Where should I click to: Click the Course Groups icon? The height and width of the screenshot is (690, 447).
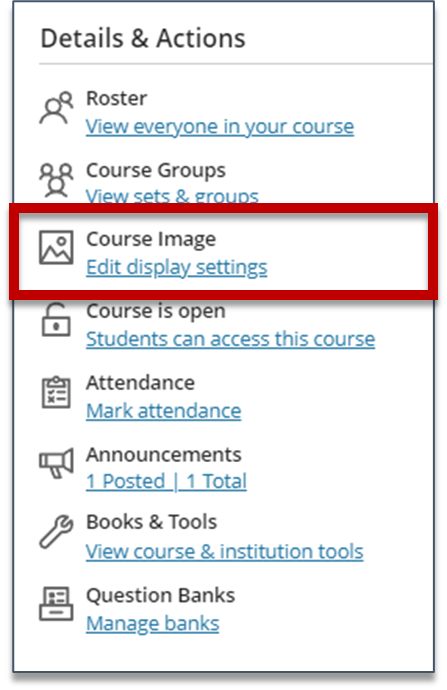[56, 180]
